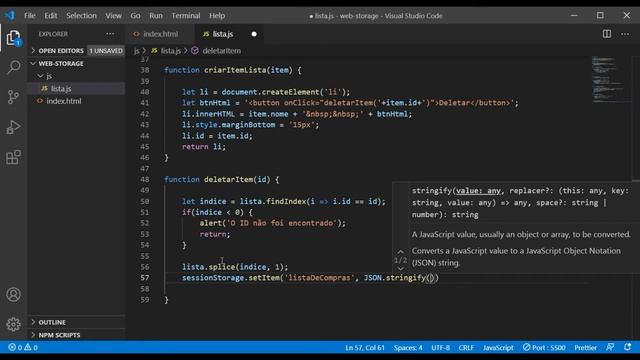640x360 pixels.
Task: Open notifications bell in status bar
Action: point(627,347)
